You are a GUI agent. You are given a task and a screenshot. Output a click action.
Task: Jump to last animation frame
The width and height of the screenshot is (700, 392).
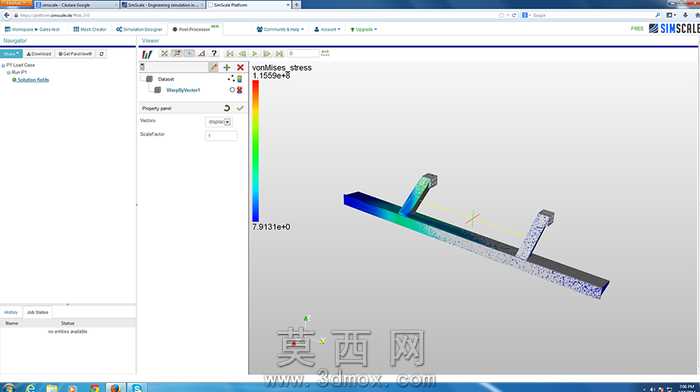tap(279, 54)
